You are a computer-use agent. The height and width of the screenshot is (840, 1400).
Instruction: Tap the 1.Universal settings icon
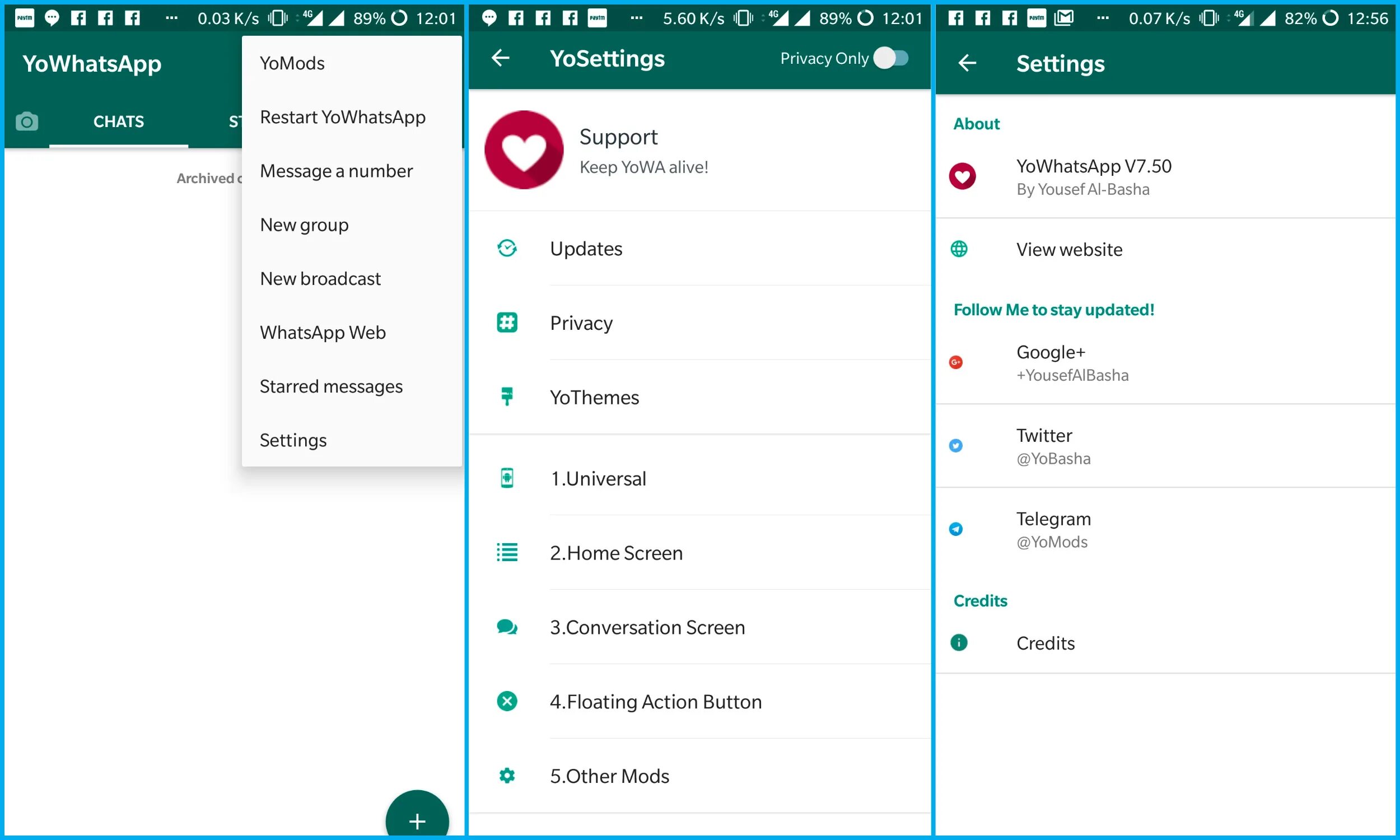508,477
